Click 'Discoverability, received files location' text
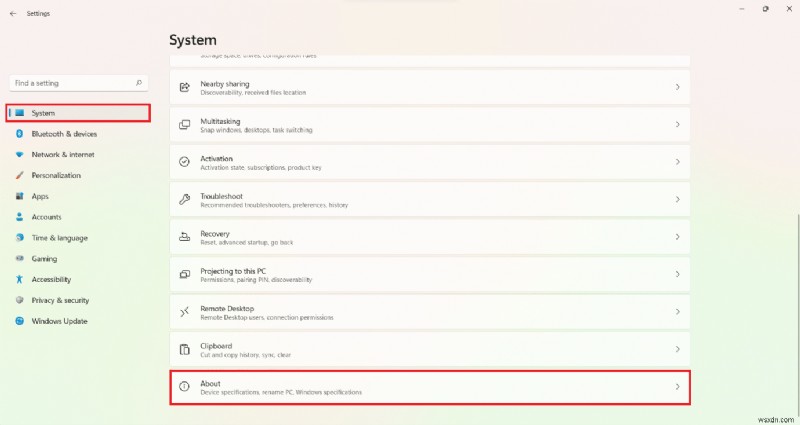Screen dimensions: 800x425 tap(253, 93)
